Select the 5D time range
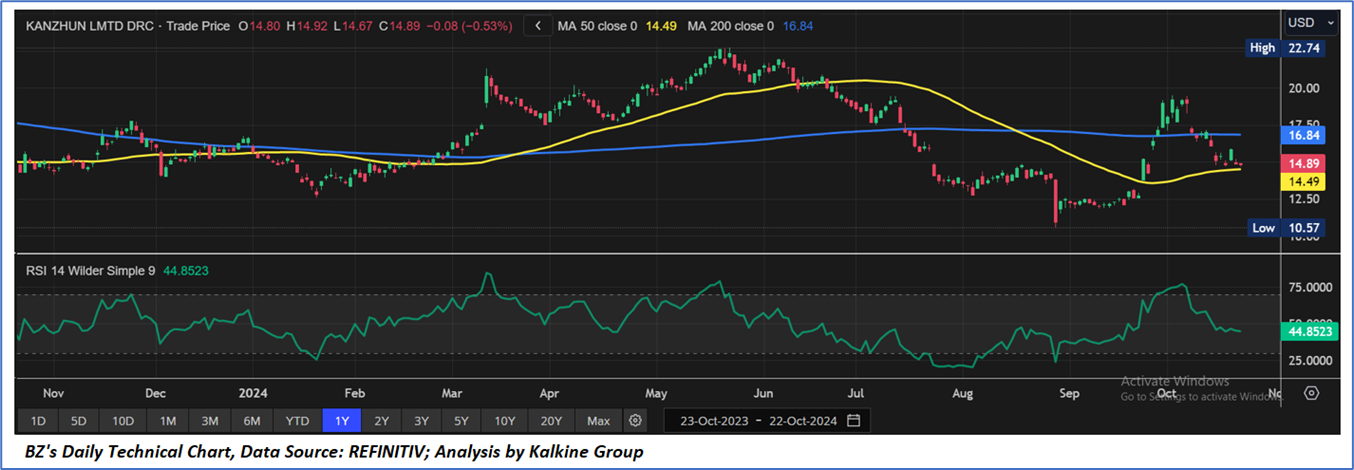The height and width of the screenshot is (470, 1354). tap(79, 420)
